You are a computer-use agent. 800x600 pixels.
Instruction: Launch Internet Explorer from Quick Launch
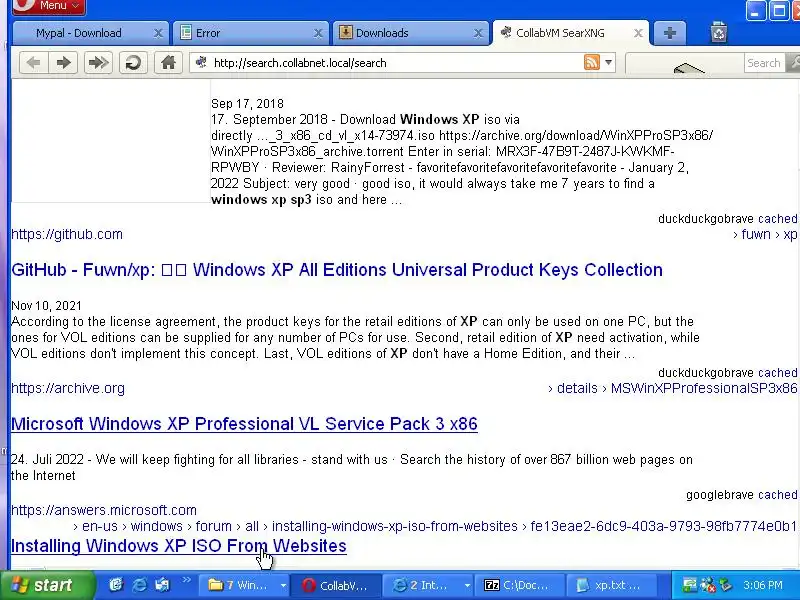pyautogui.click(x=139, y=585)
